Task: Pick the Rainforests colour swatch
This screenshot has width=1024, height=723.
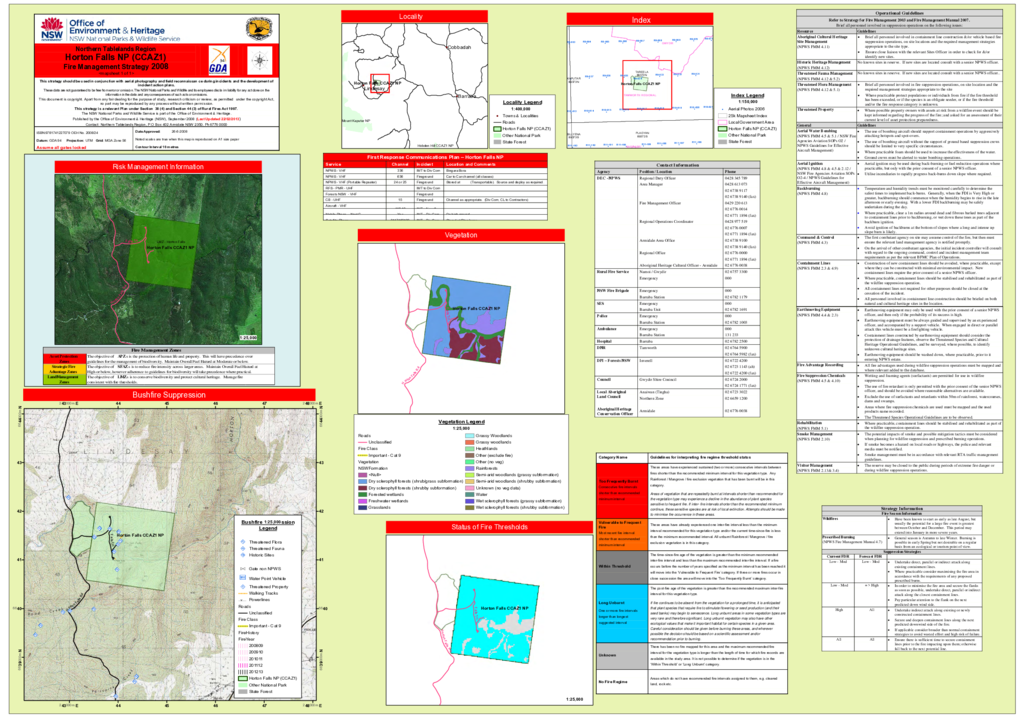Action: tap(470, 468)
